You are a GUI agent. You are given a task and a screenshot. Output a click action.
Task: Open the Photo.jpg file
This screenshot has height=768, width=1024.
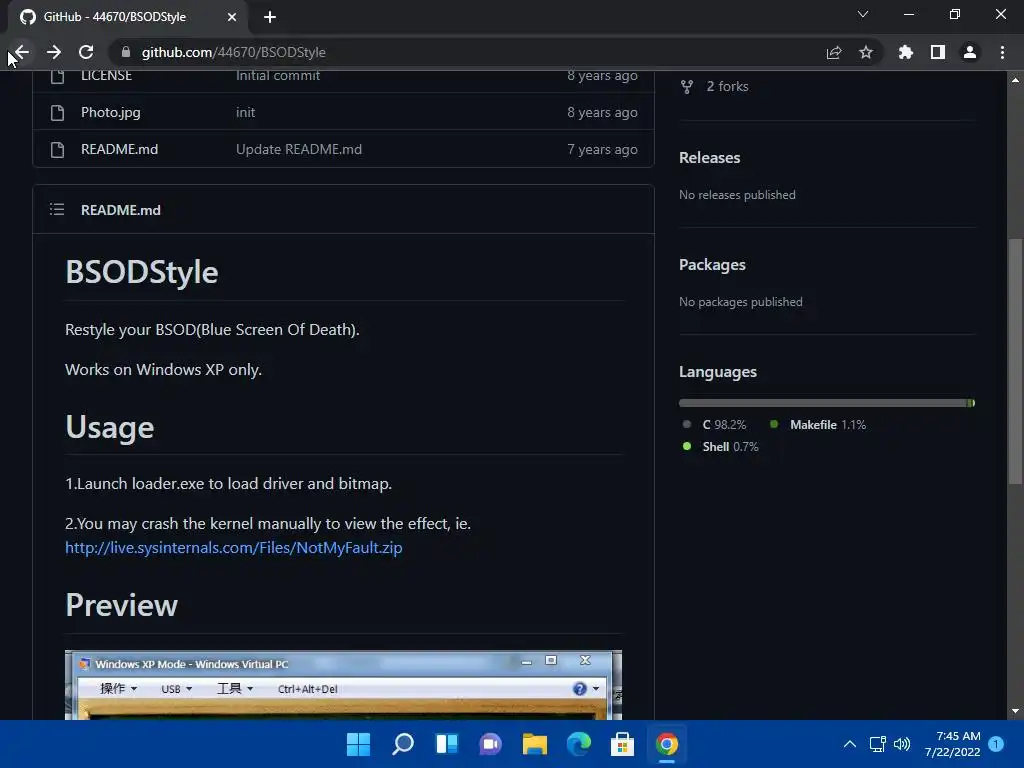pos(110,112)
